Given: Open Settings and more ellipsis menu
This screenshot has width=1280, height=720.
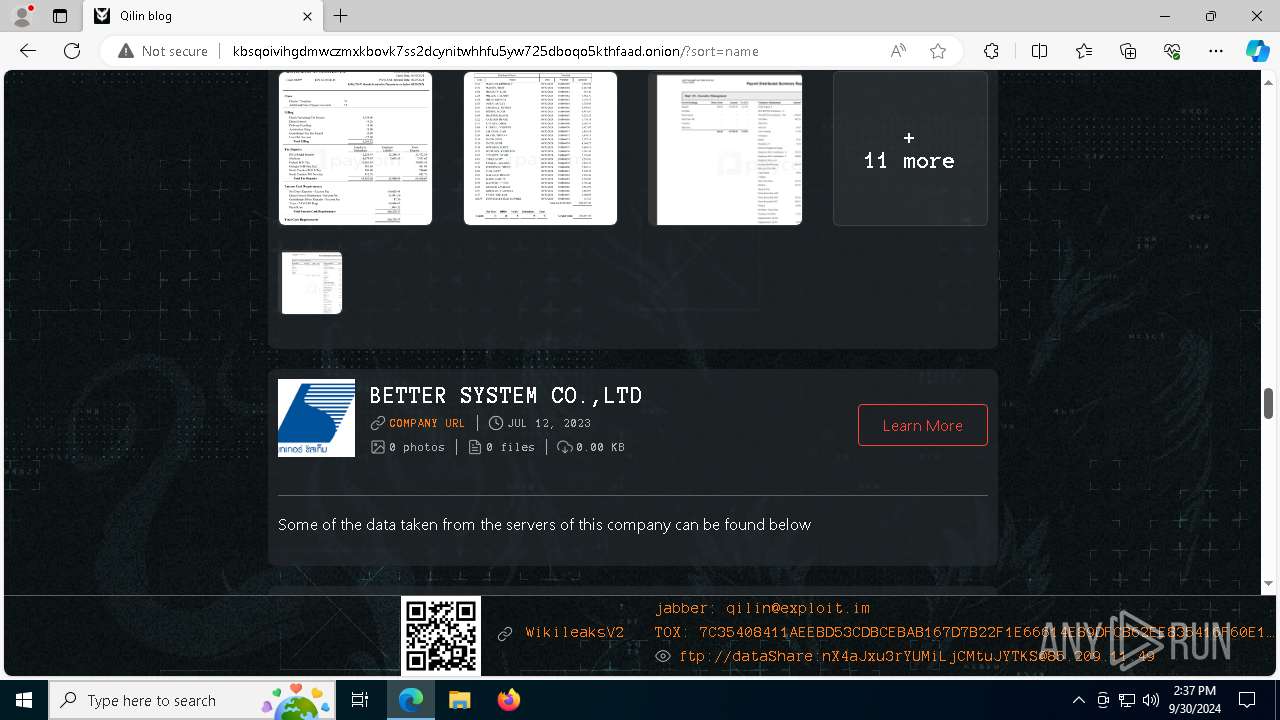Looking at the screenshot, I should point(1216,51).
